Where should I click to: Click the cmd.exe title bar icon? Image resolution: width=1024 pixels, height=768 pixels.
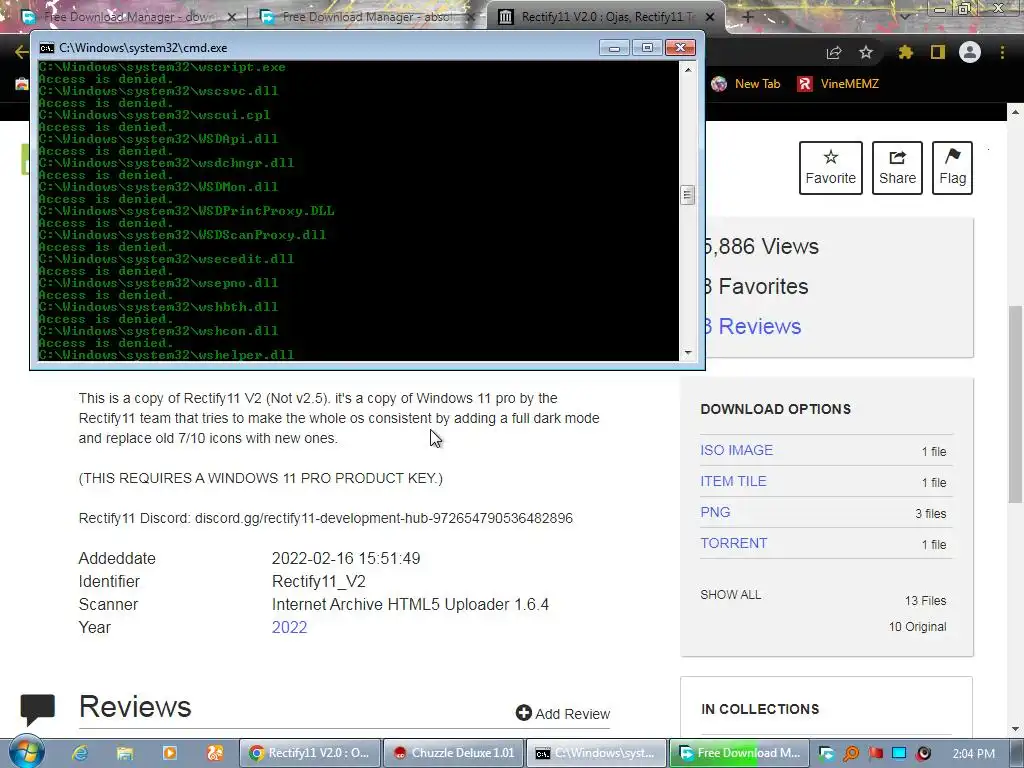click(x=47, y=48)
